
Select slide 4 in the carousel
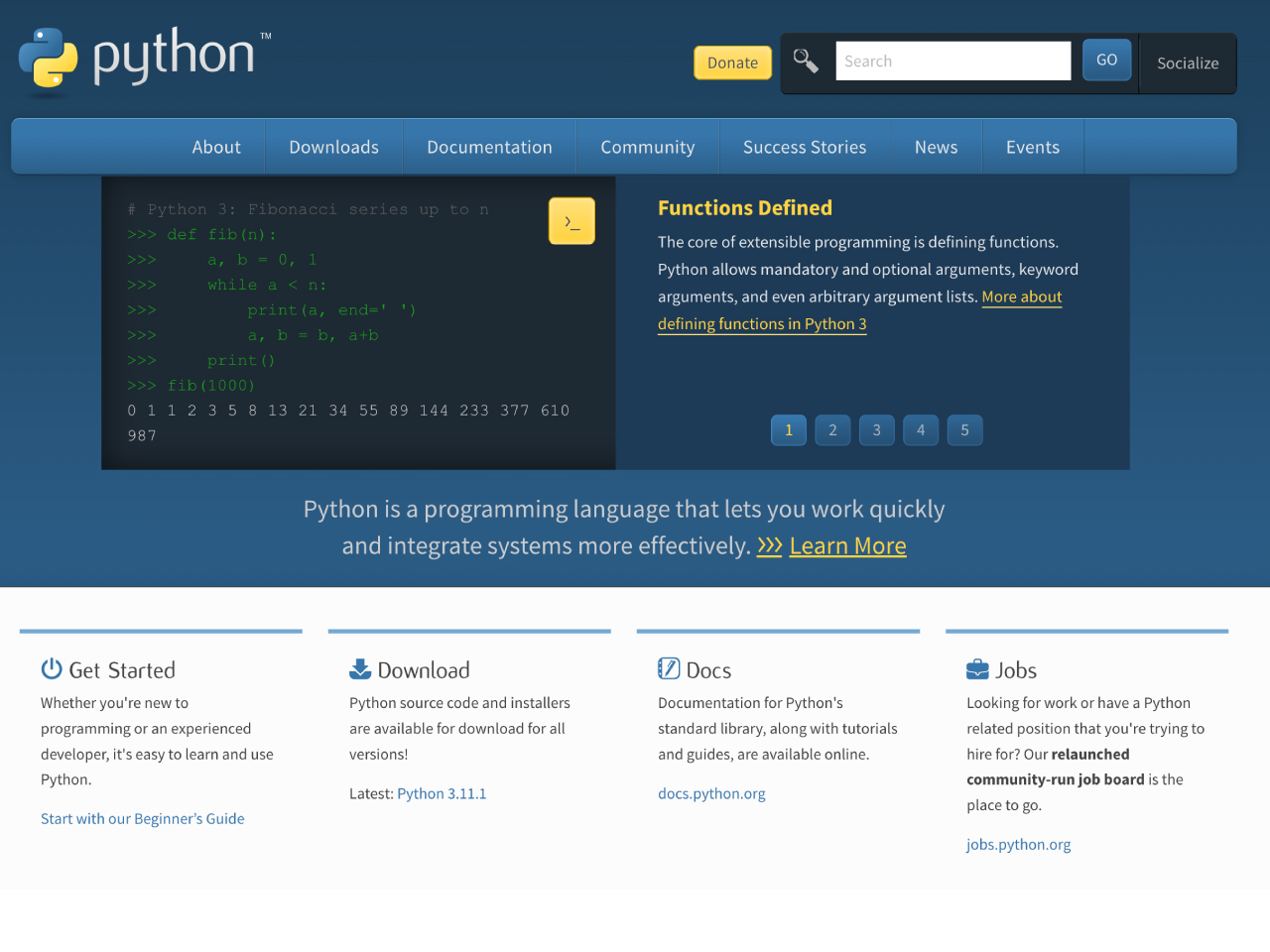click(921, 430)
